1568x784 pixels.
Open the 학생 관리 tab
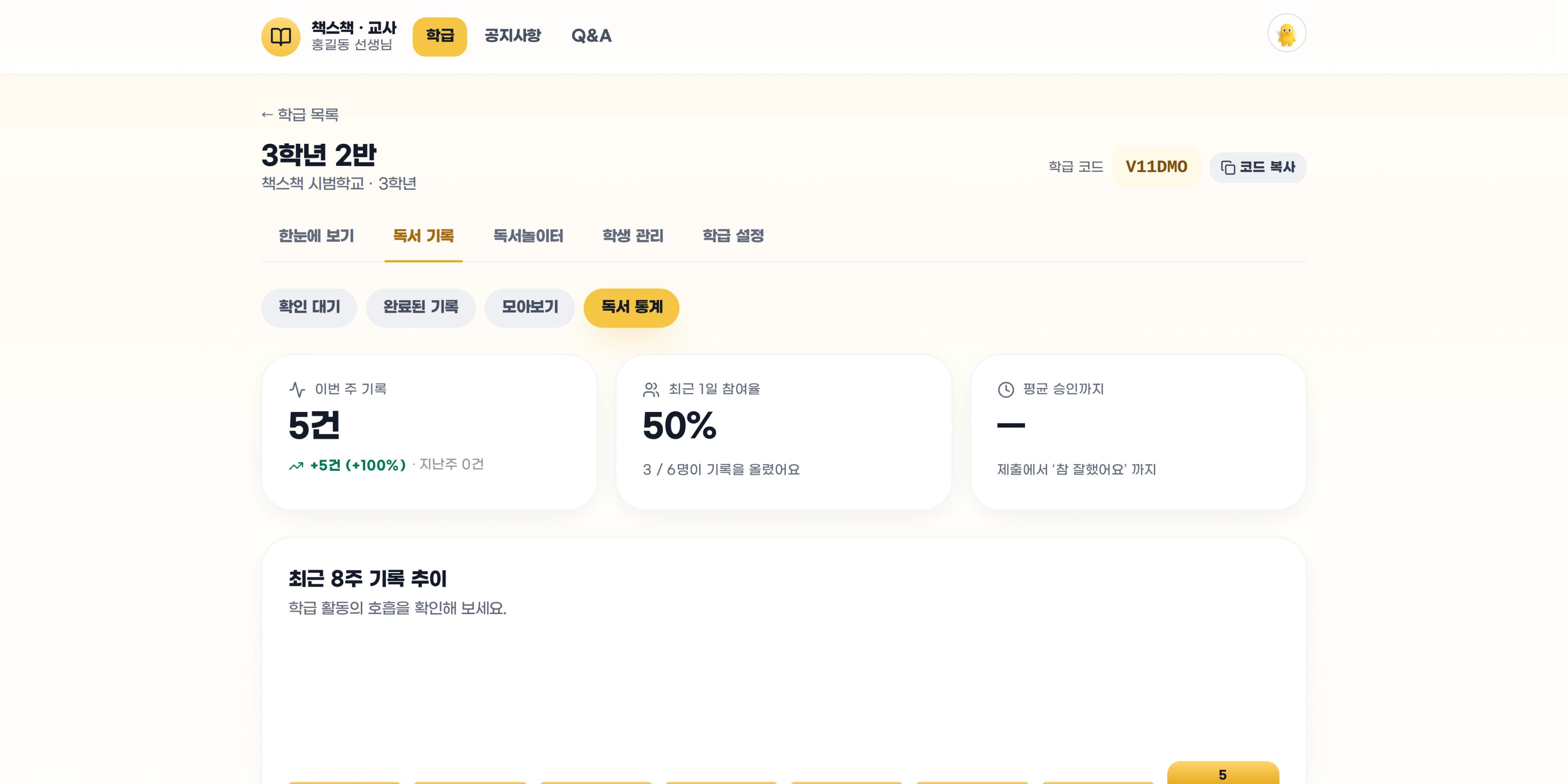click(x=633, y=236)
